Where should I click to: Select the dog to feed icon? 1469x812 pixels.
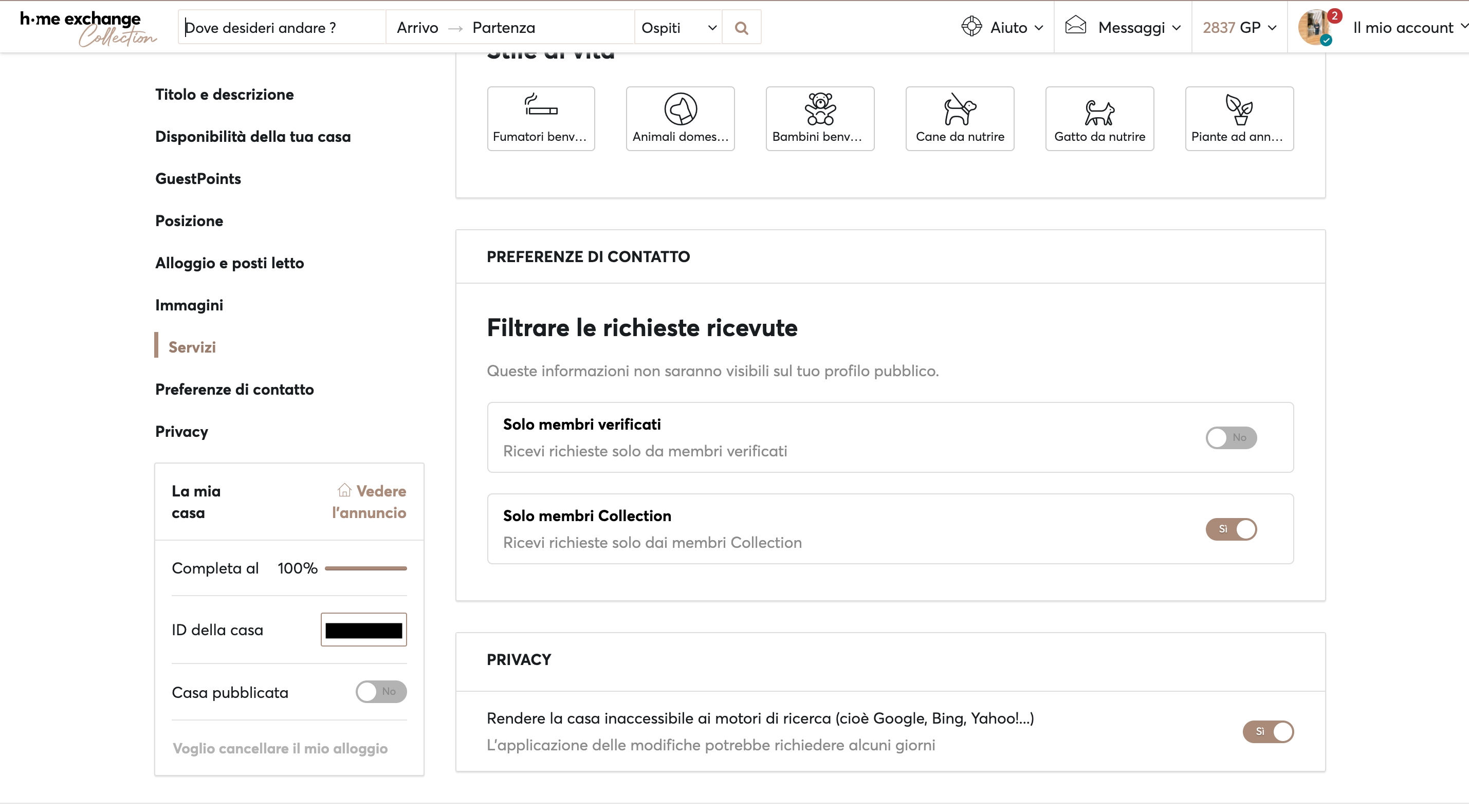coord(959,108)
